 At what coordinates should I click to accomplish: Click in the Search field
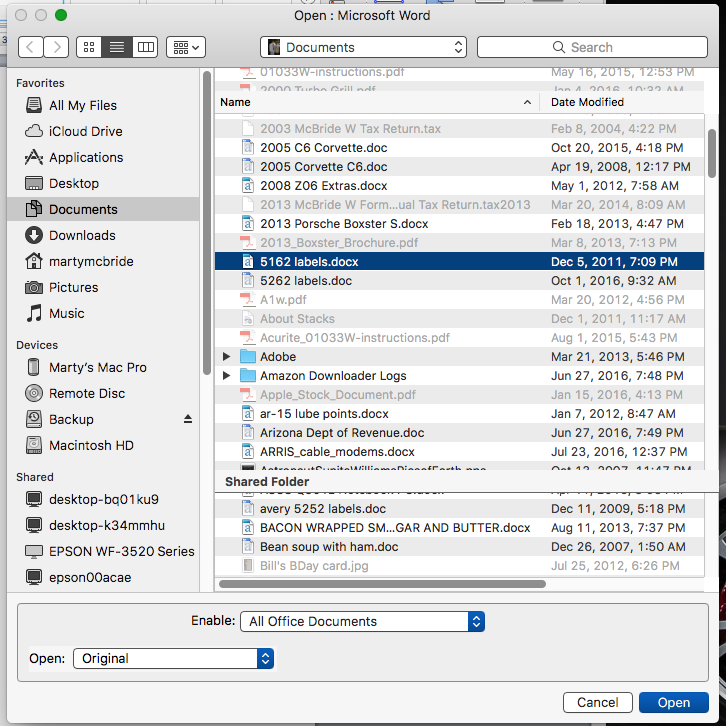592,47
